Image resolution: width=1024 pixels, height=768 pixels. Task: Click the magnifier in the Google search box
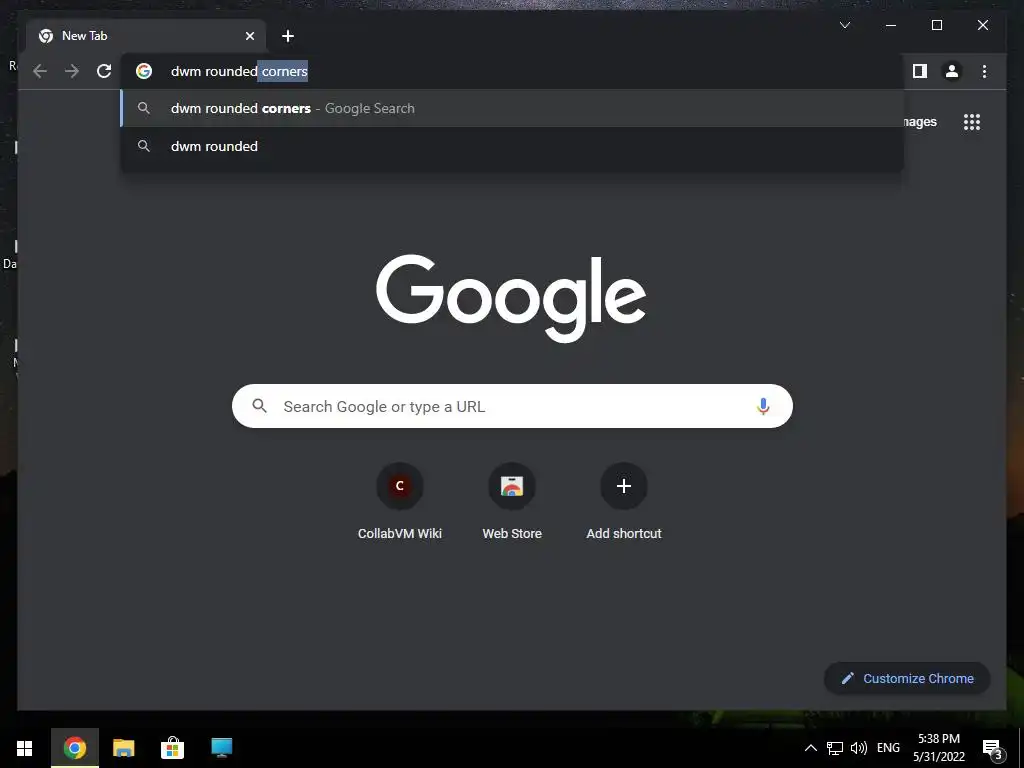(259, 406)
